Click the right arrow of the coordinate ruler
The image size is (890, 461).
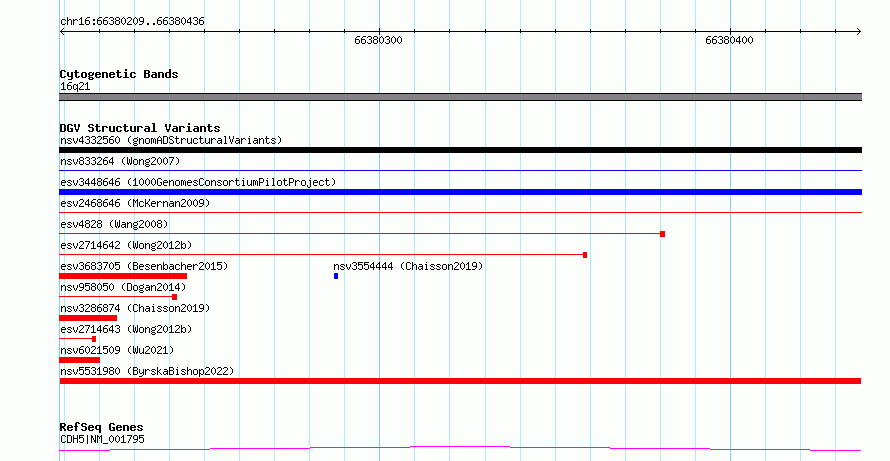click(859, 32)
